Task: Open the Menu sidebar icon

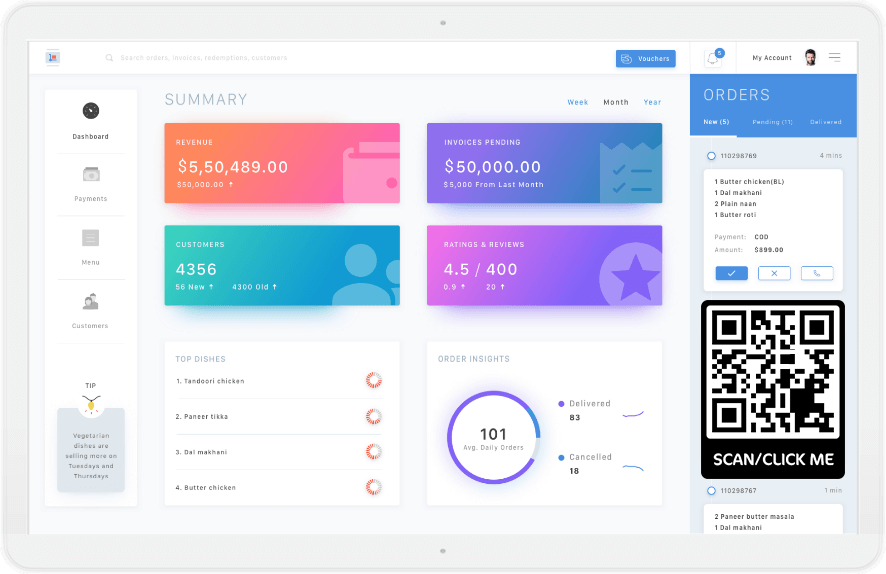Action: tap(90, 238)
